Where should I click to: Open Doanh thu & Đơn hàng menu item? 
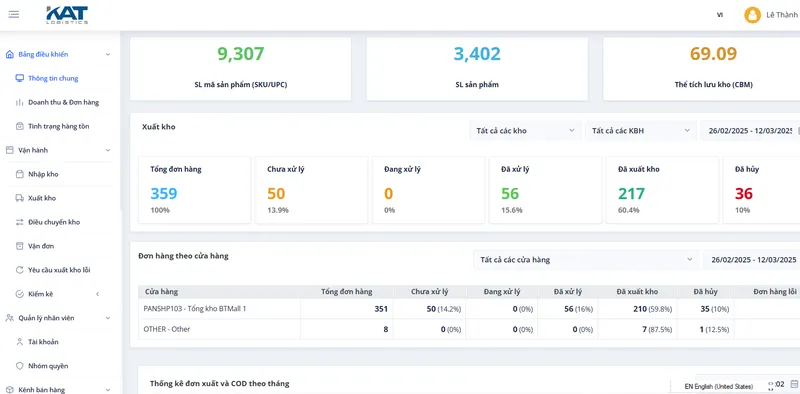(x=63, y=102)
